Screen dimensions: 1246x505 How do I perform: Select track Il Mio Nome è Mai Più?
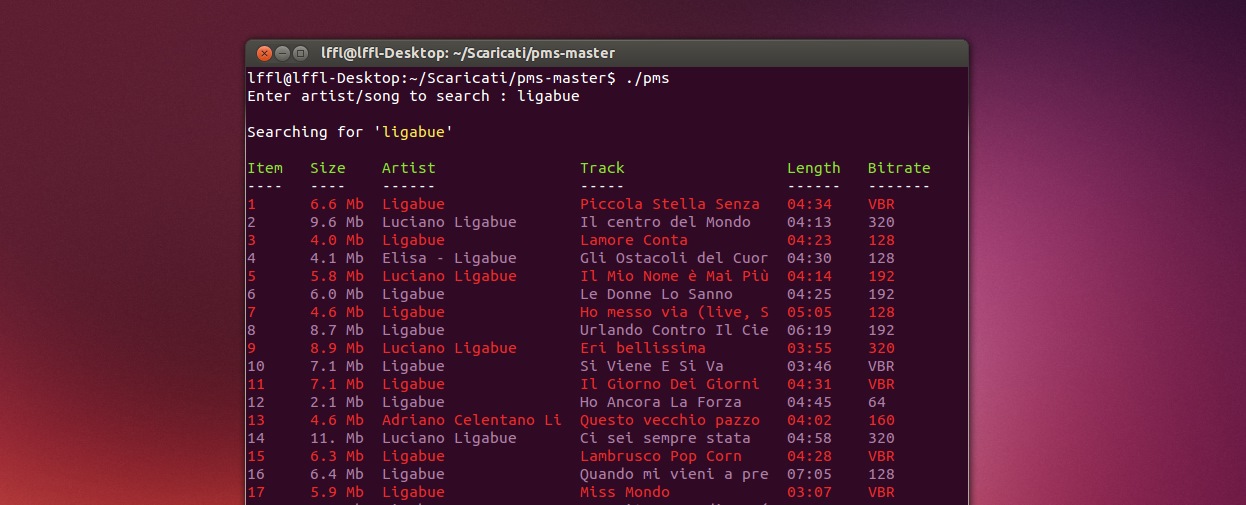tap(674, 276)
